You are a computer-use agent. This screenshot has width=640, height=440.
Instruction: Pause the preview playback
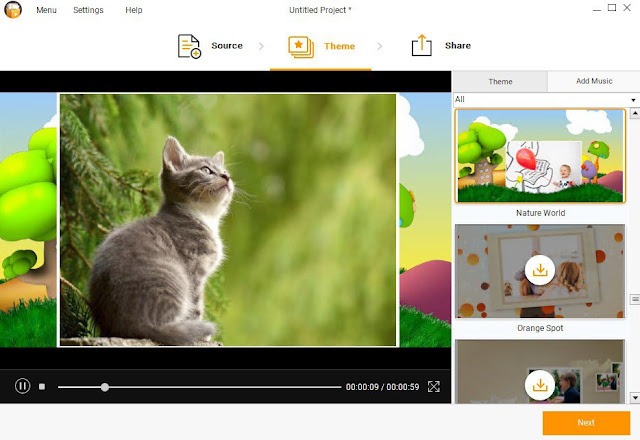(x=22, y=386)
